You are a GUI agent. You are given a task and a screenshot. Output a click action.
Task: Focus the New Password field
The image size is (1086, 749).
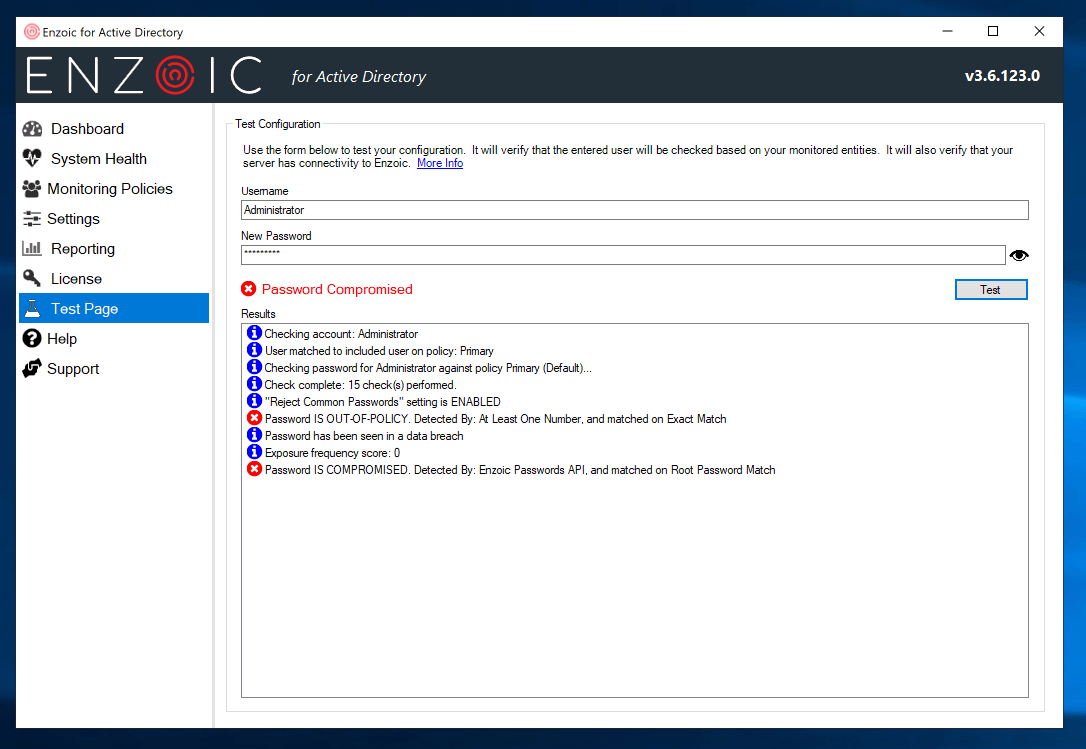[622, 255]
